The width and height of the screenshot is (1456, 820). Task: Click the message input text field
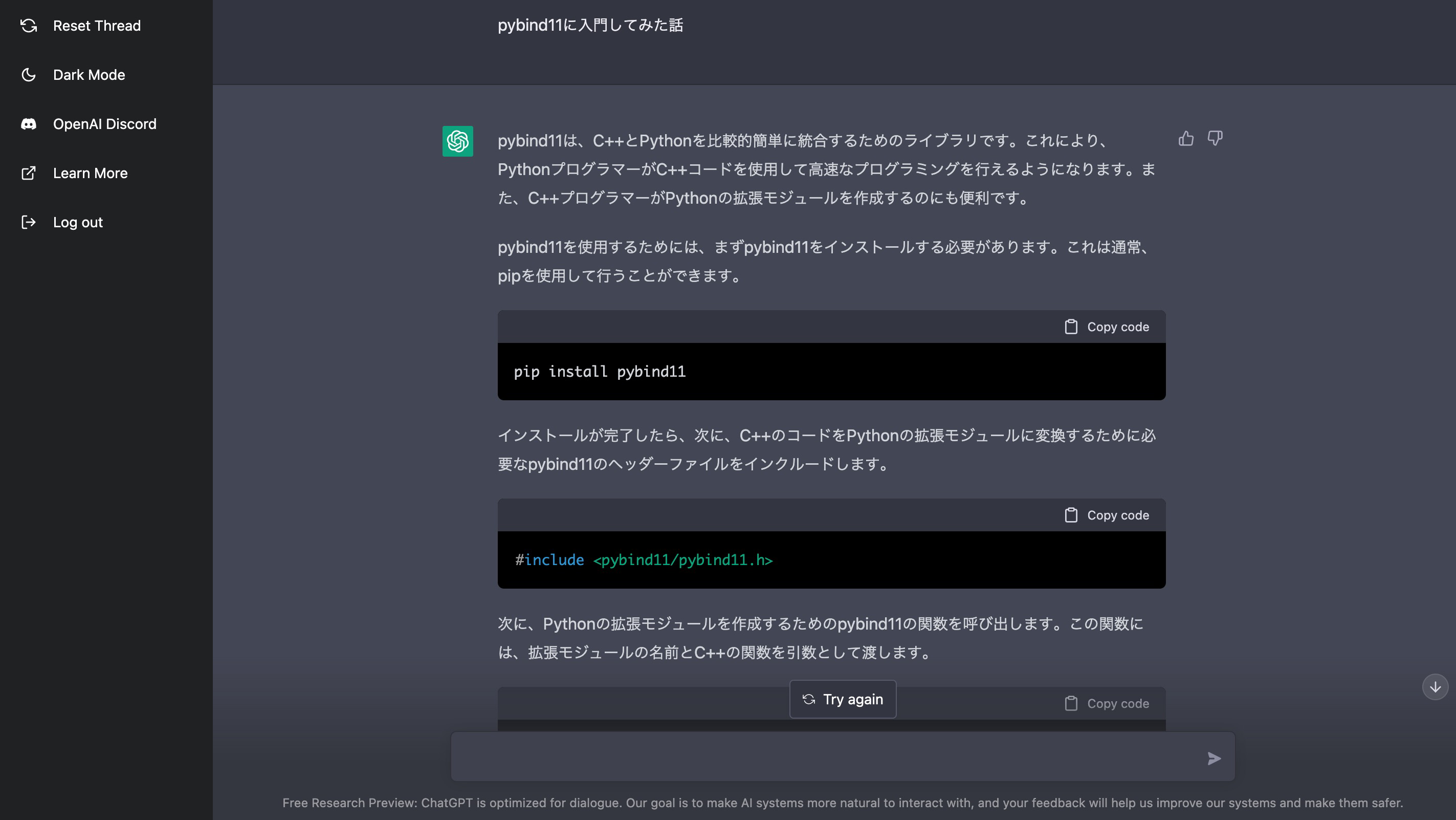[x=825, y=757]
